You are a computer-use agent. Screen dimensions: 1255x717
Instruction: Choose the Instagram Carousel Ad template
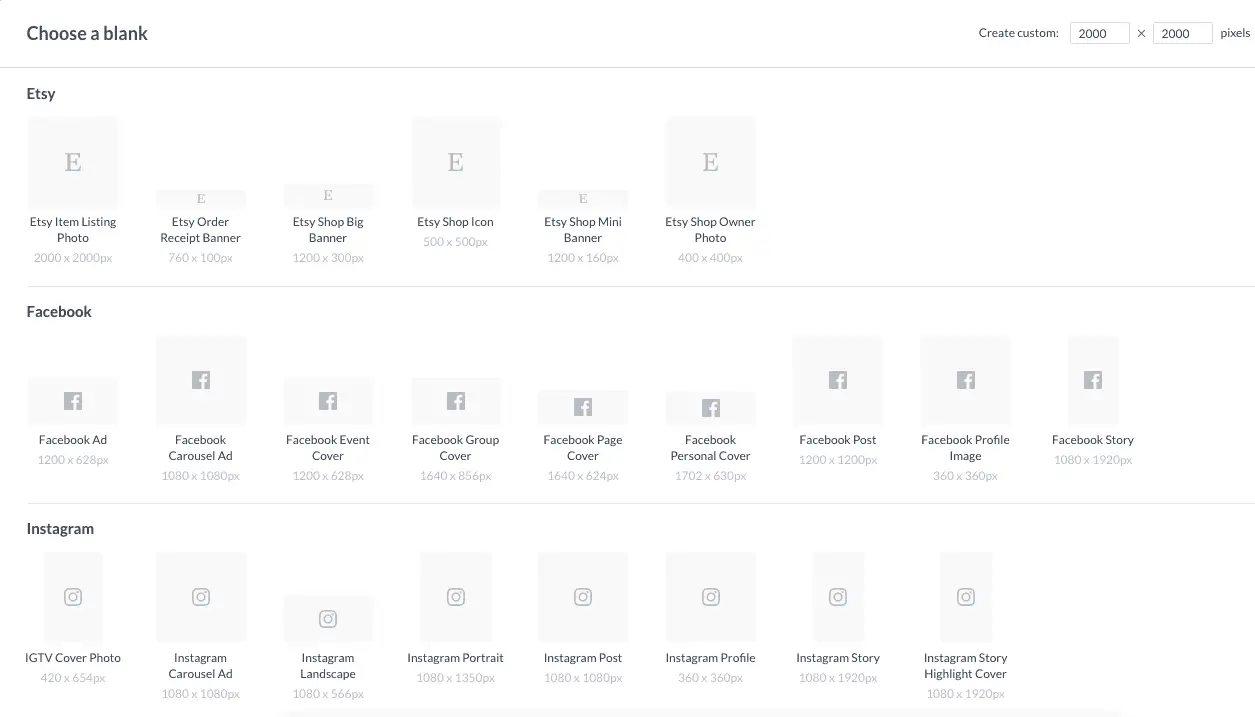click(201, 597)
